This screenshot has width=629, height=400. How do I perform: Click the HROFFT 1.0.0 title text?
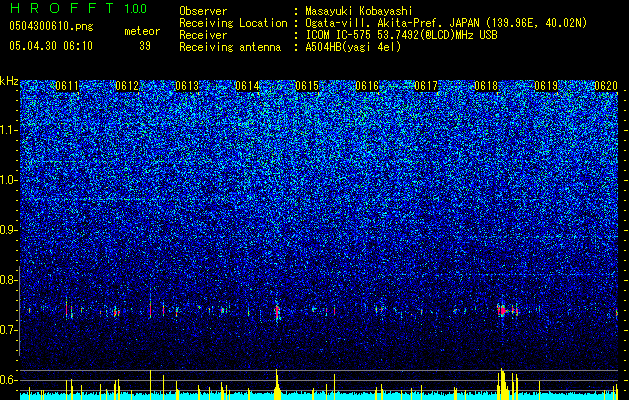point(78,8)
